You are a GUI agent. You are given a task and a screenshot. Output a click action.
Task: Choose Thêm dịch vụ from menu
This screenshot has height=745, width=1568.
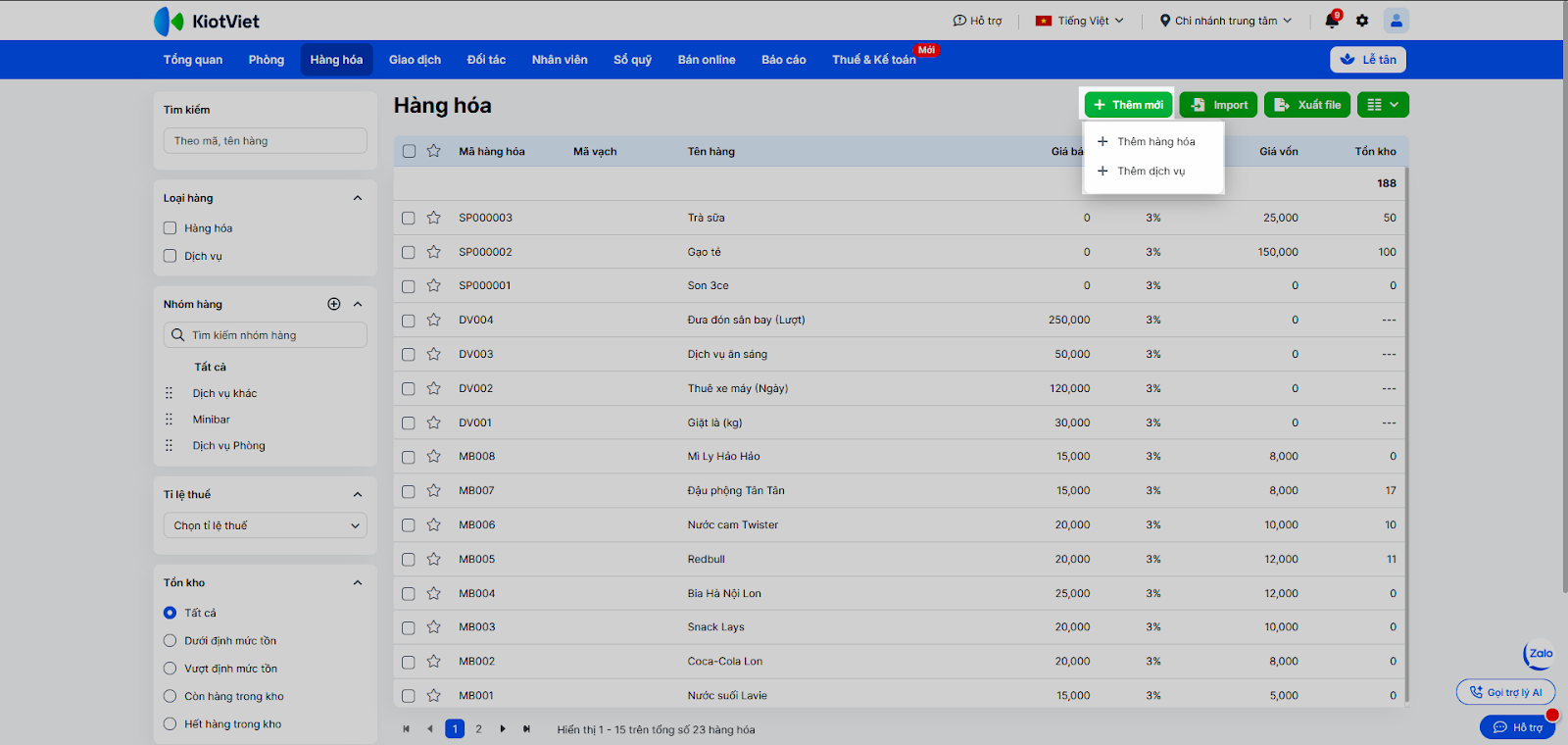1153,171
